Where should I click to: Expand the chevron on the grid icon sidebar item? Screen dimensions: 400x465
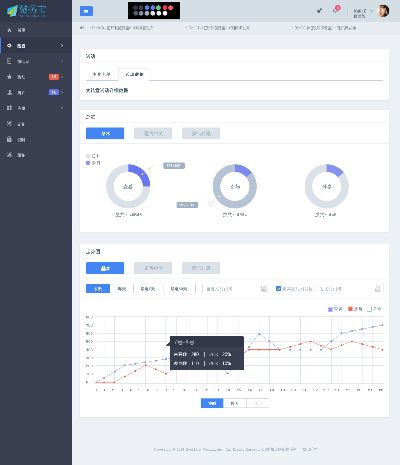[x=62, y=108]
